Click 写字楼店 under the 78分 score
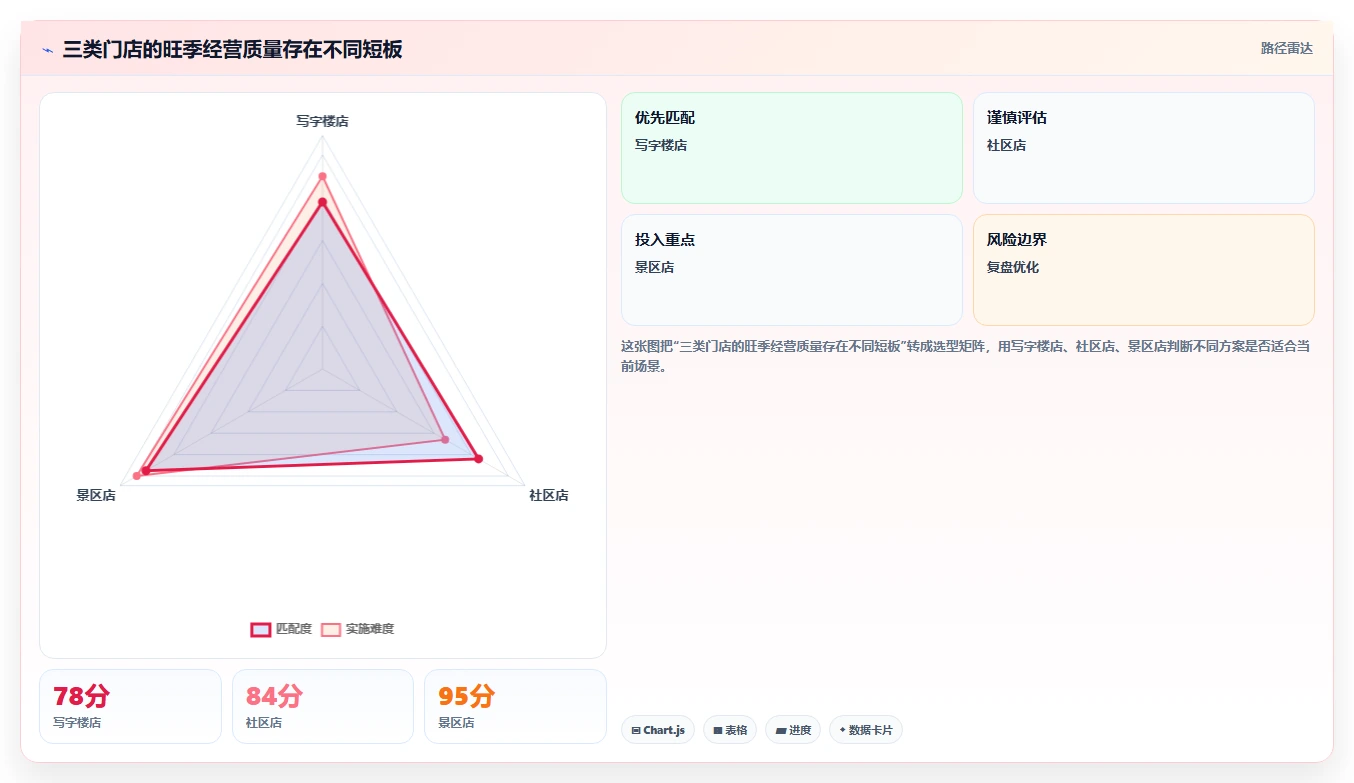Screen dimensions: 1354x783 coord(77,722)
